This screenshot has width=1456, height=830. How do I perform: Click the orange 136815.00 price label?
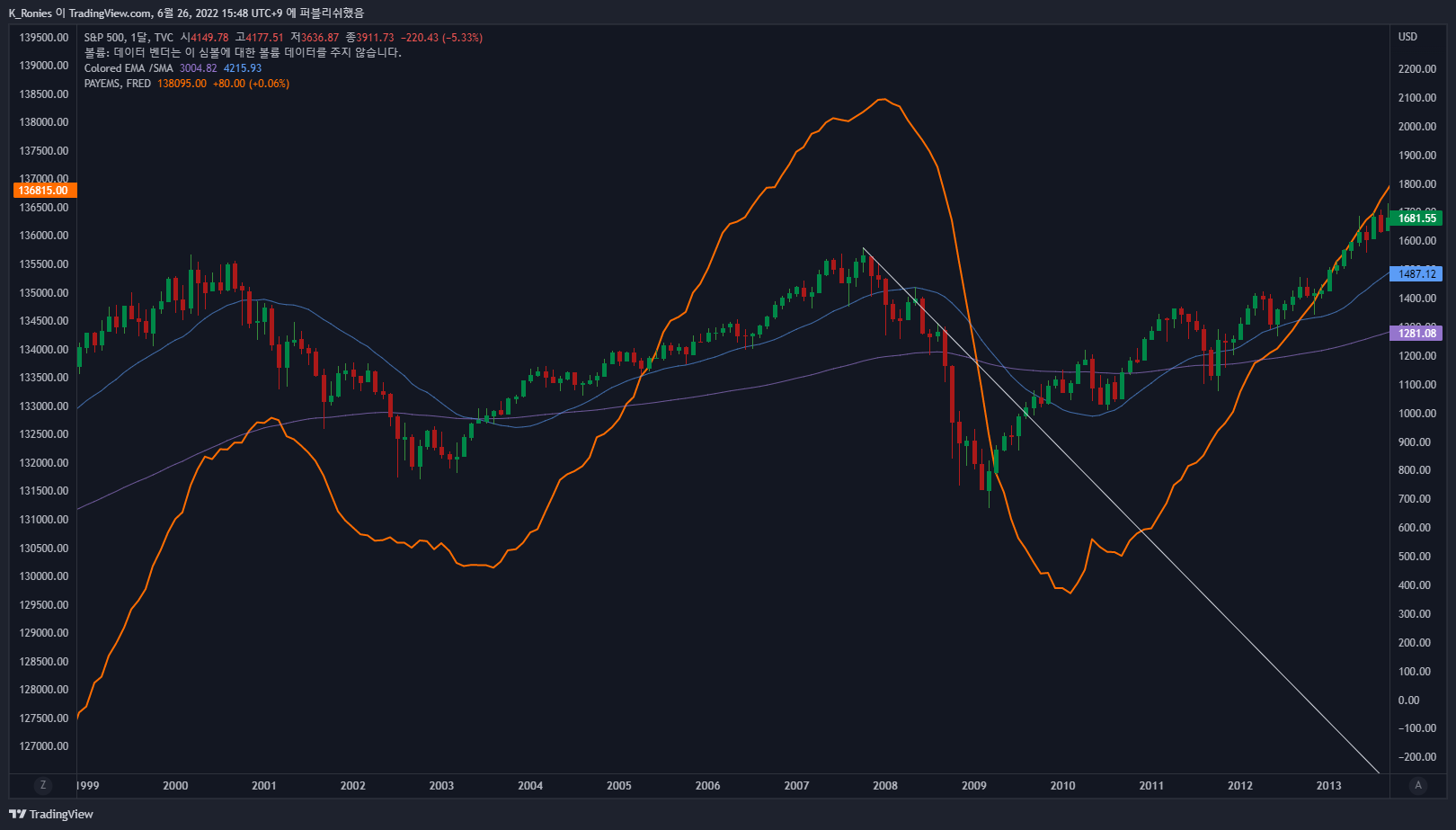click(x=45, y=191)
